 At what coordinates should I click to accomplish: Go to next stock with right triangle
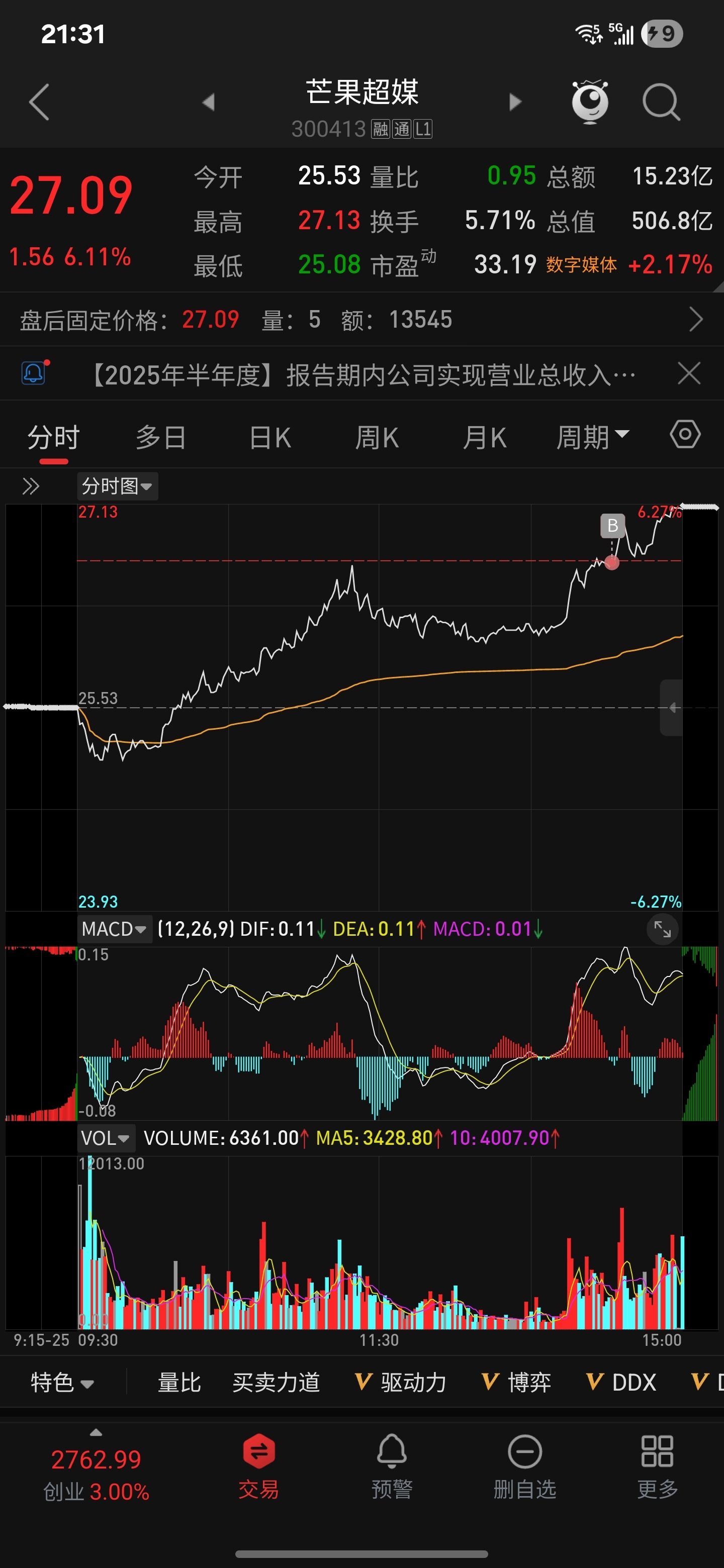pos(515,102)
